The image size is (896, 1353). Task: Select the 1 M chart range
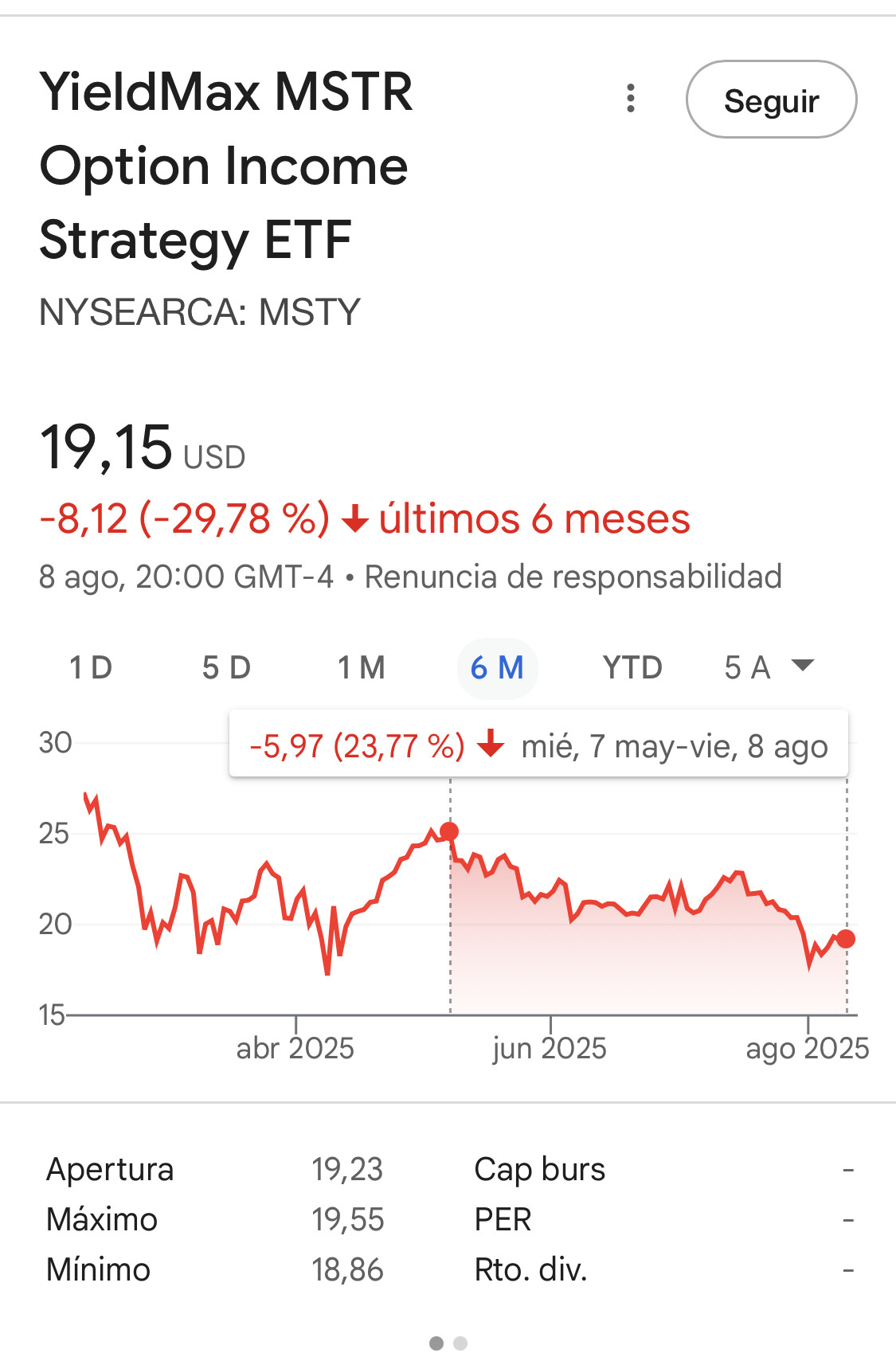(x=361, y=667)
